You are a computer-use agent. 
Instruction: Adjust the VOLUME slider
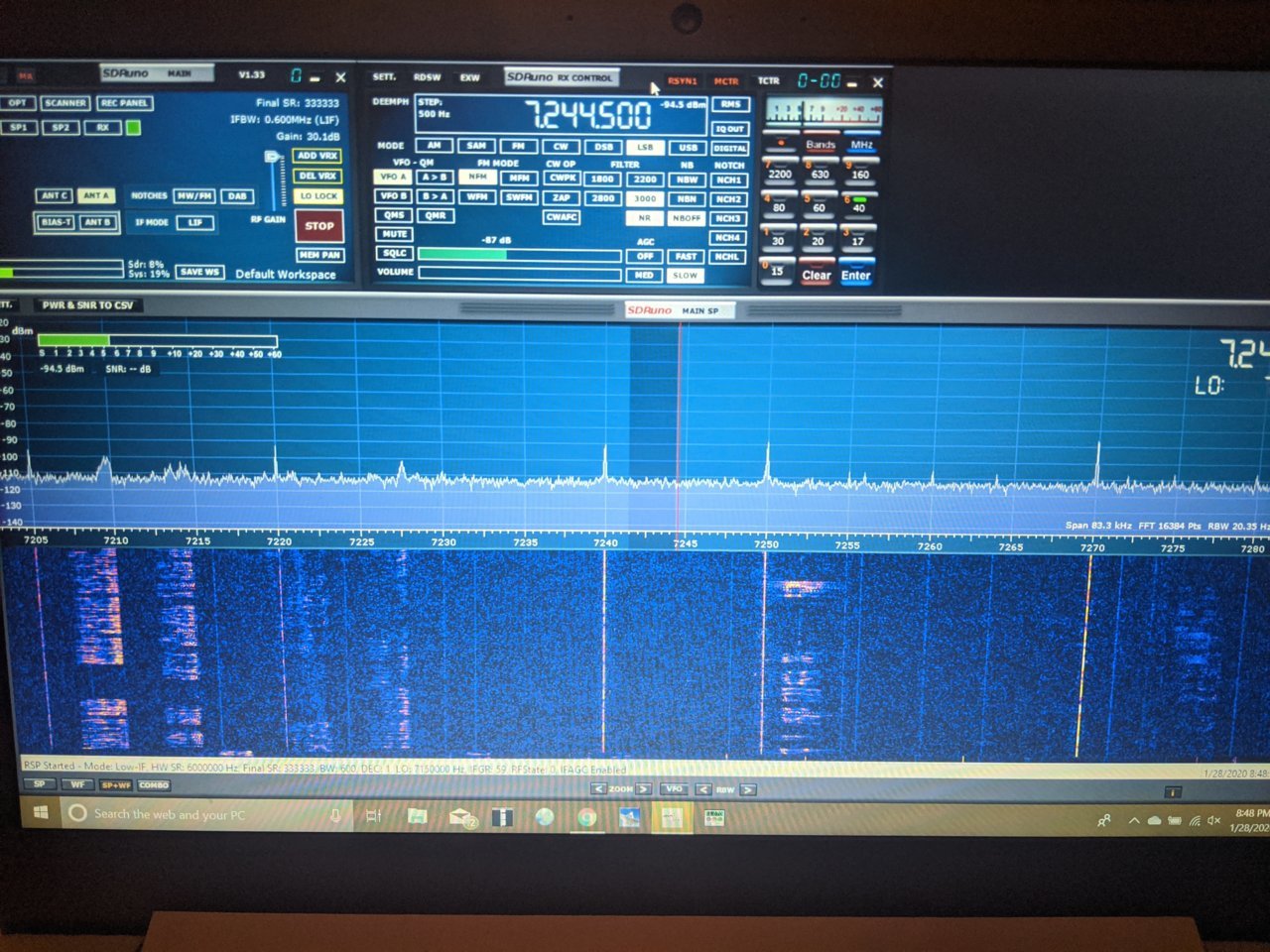[520, 274]
